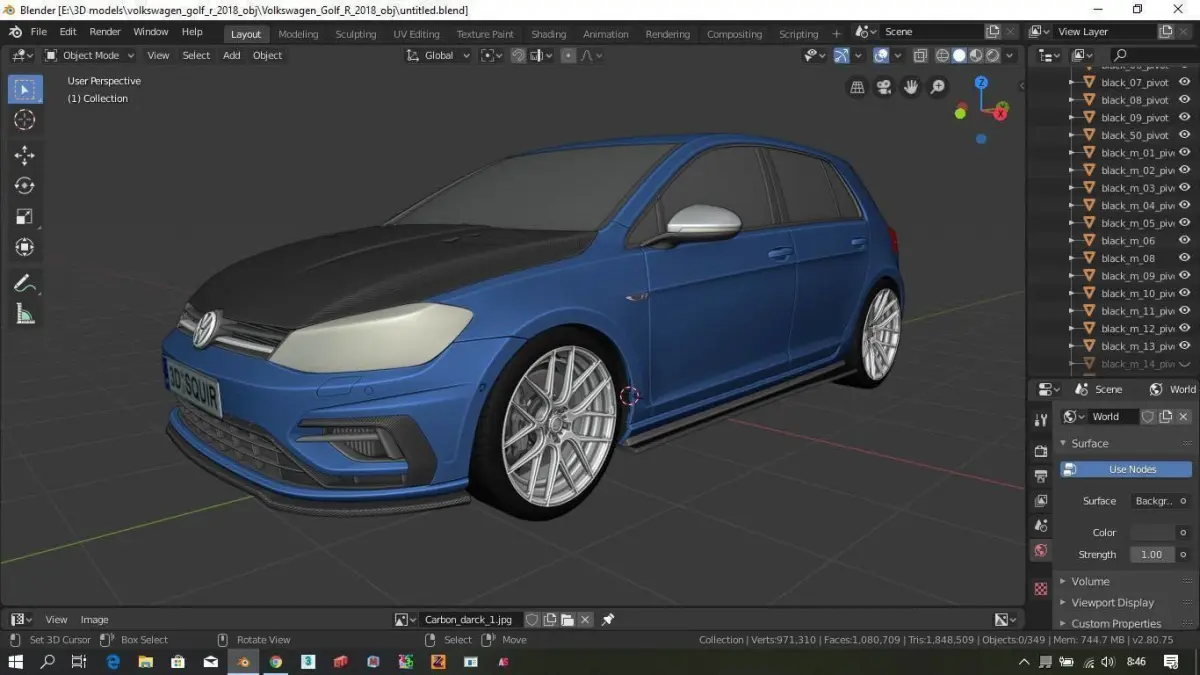Click the new scene copy icon
The width and height of the screenshot is (1200, 675).
[993, 32]
